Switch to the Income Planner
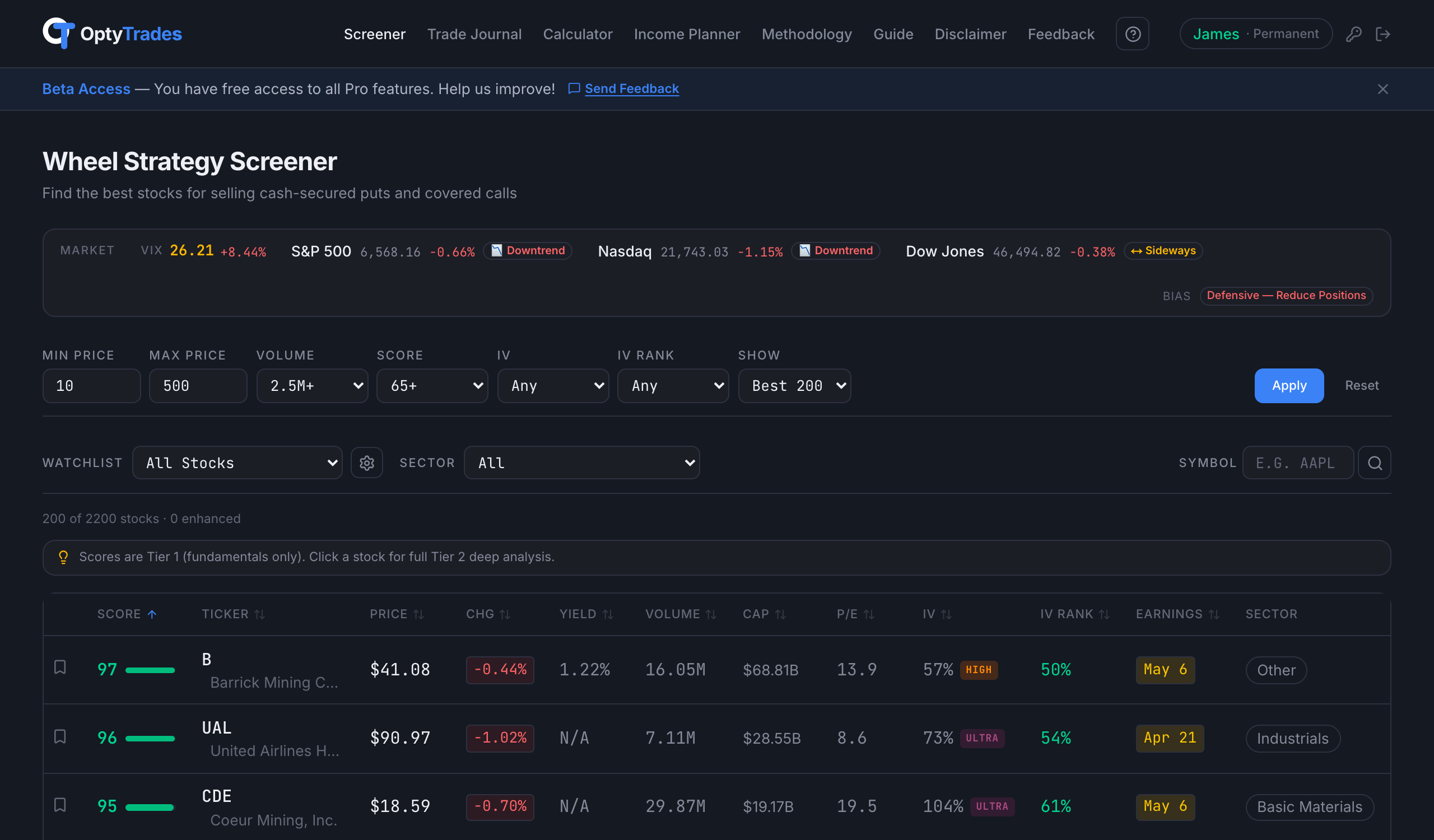The height and width of the screenshot is (840, 1434). pos(687,34)
